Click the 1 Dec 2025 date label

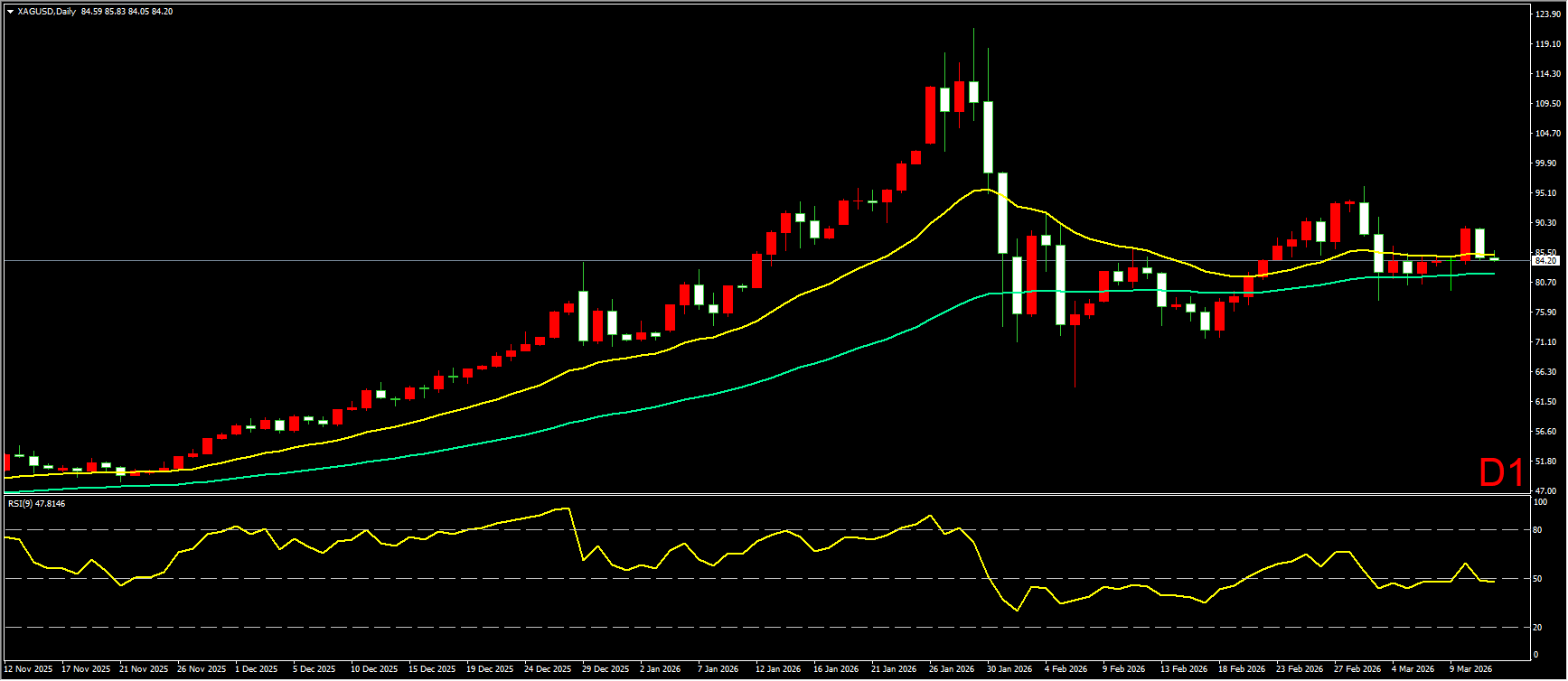(257, 669)
